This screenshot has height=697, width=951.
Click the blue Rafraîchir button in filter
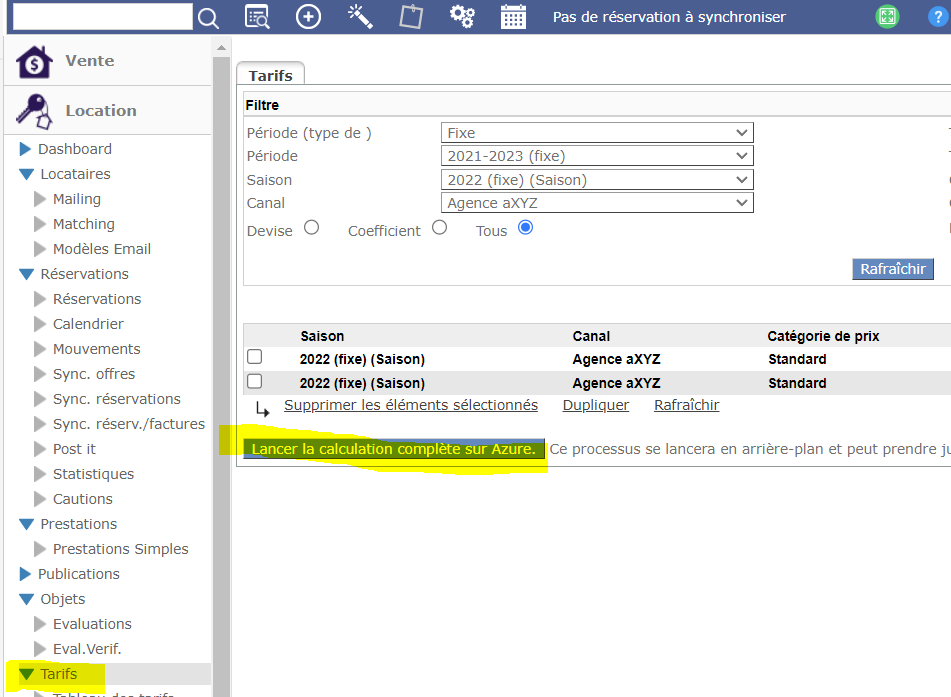[892, 269]
